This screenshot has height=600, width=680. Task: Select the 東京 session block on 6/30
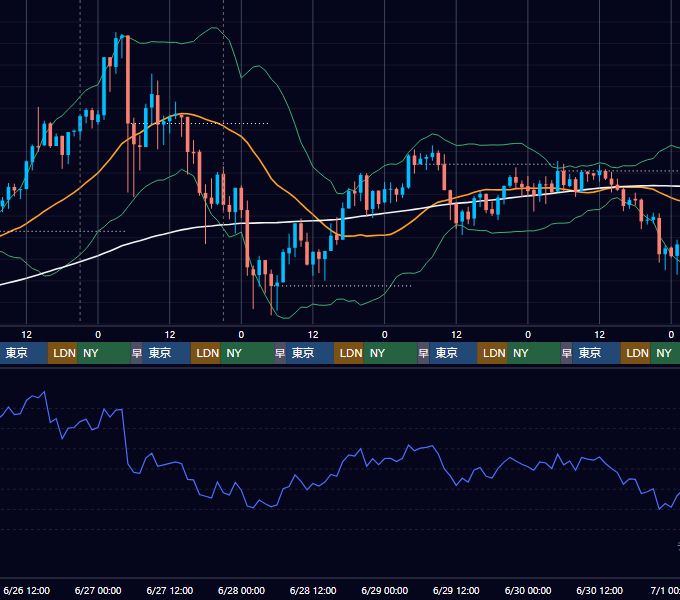[596, 353]
